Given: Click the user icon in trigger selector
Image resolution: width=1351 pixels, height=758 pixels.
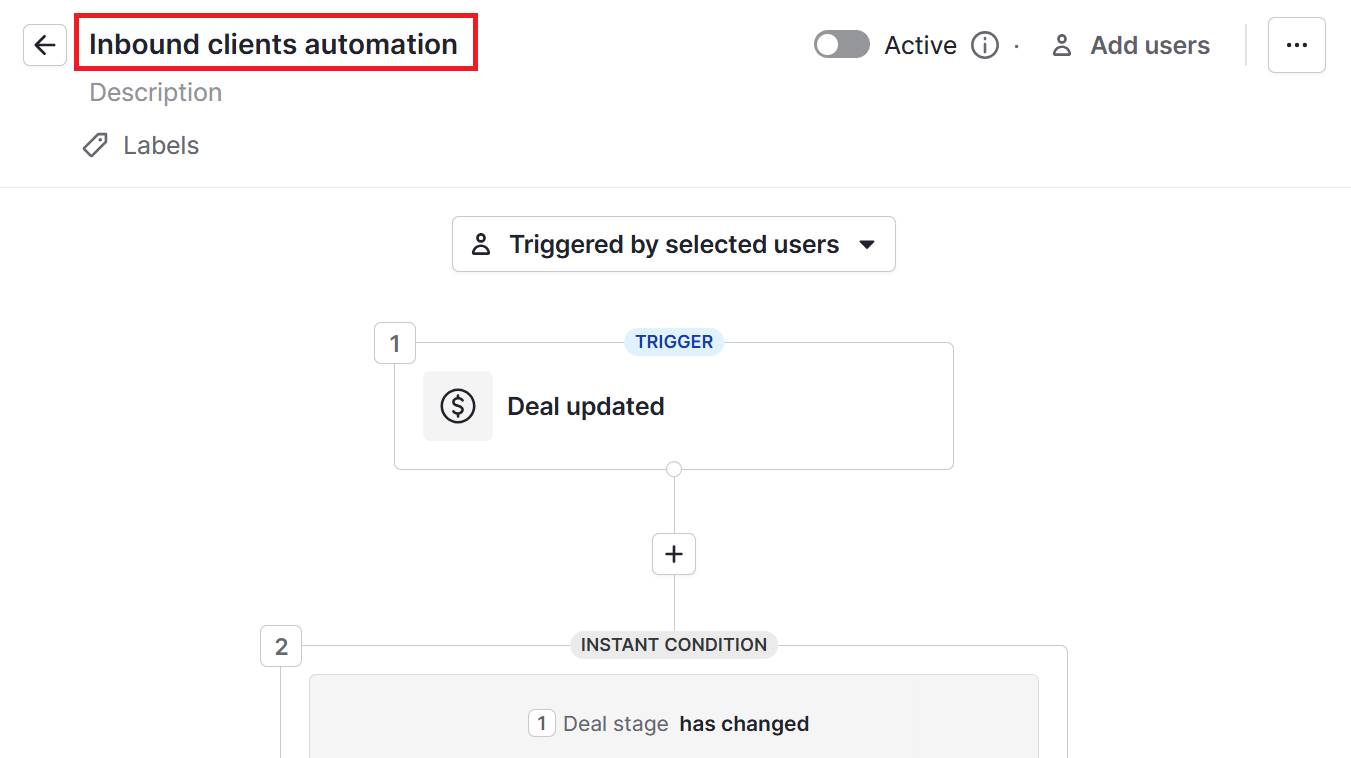Looking at the screenshot, I should pyautogui.click(x=481, y=243).
